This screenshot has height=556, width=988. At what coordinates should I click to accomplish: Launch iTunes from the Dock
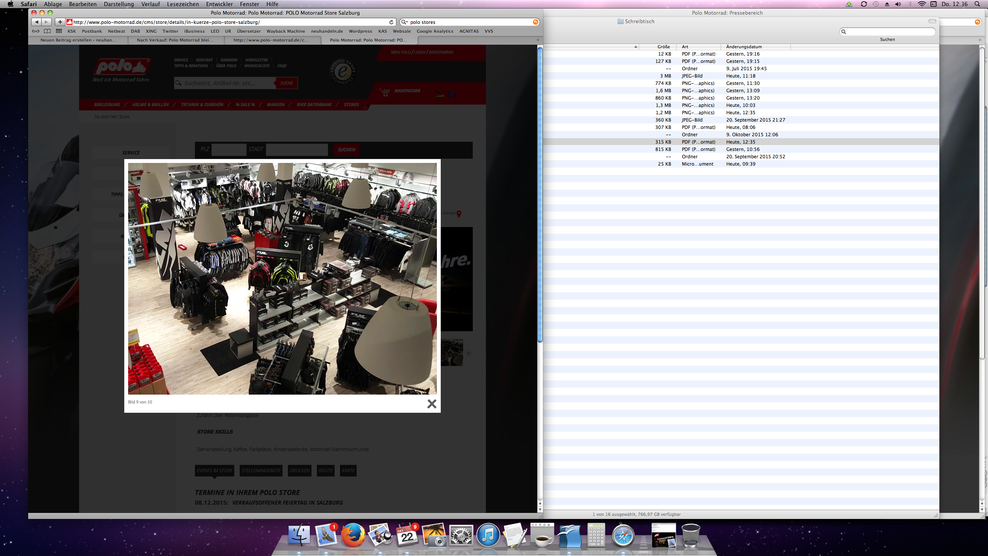click(488, 535)
